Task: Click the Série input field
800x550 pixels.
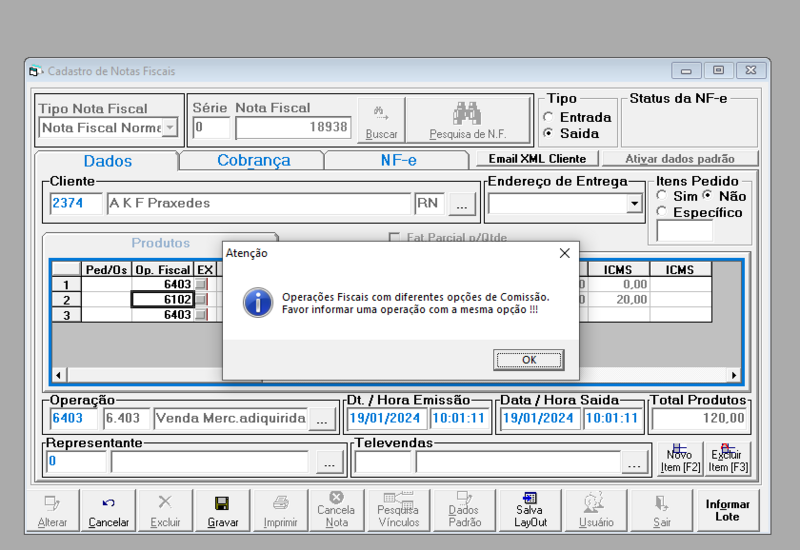Action: pos(211,127)
